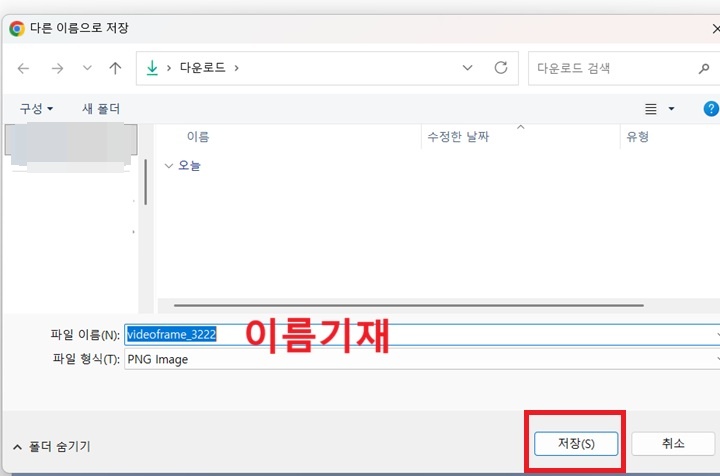This screenshot has width=720, height=476.
Task: Click the file list horizontal scrollbar
Action: (409, 305)
